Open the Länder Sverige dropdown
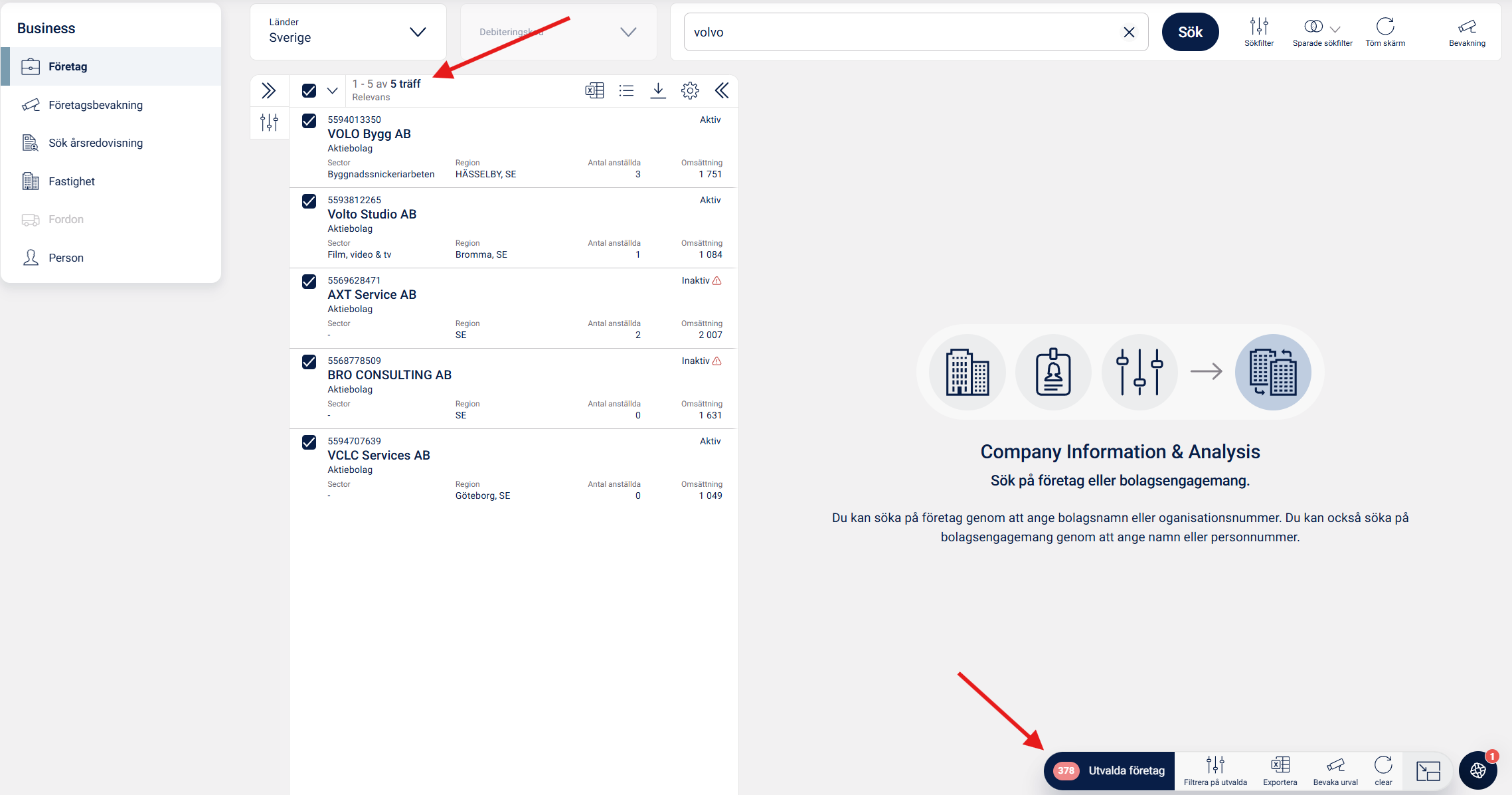This screenshot has height=795, width=1512. 348,32
